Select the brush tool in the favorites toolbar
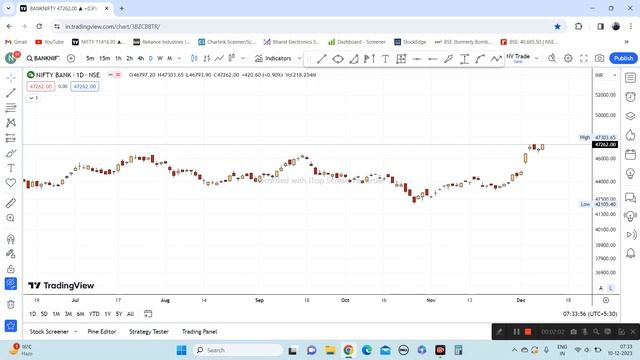Screen dimensions: 640x360 (449, 59)
